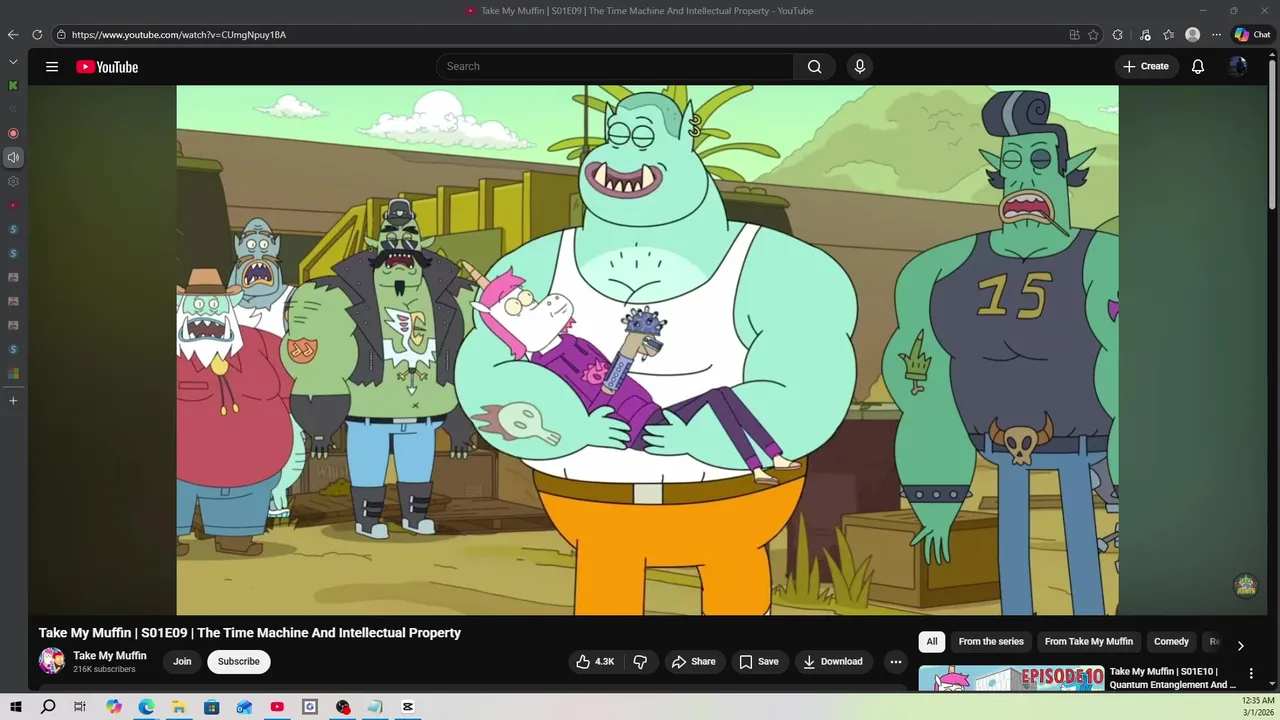Open the gear icon in browser sidebar
The height and width of the screenshot is (720, 1280).
13,181
